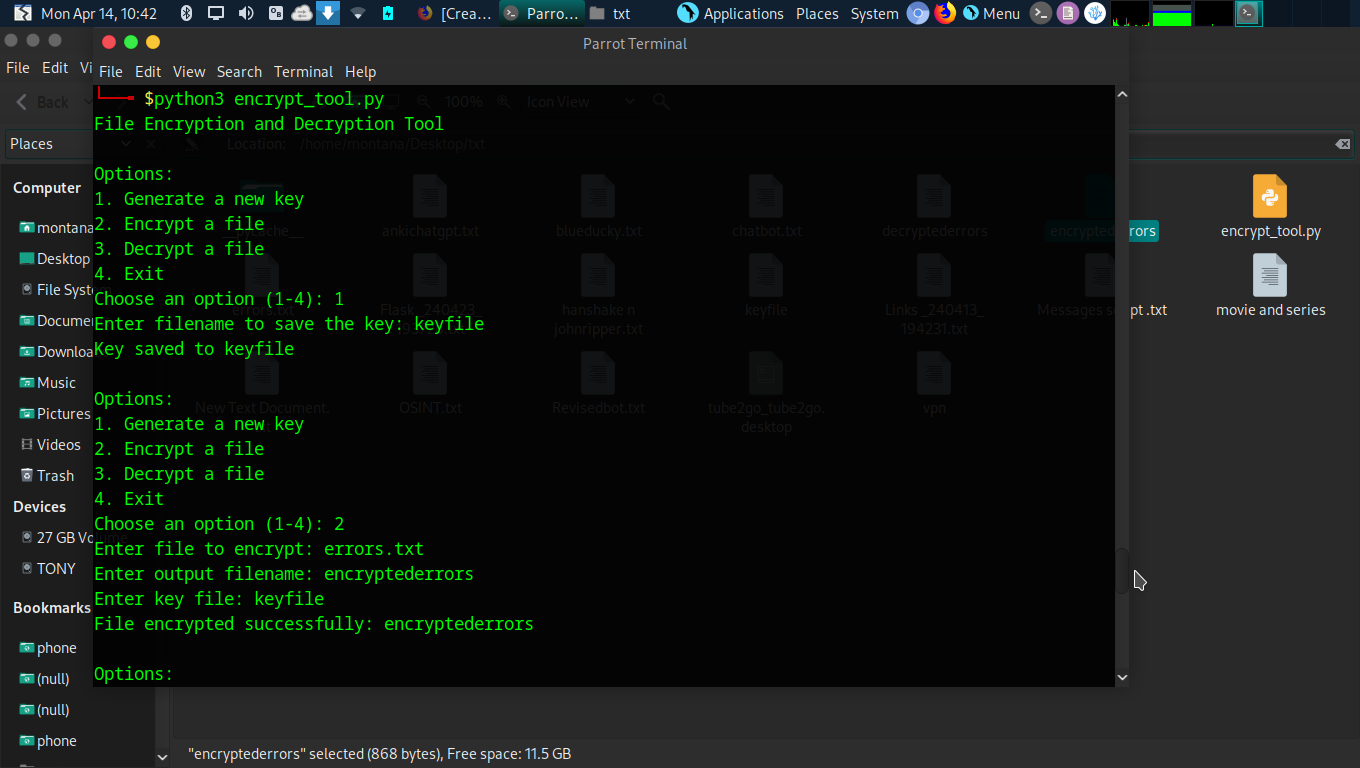Click the "Bookmarks" sidebar heading

click(52, 608)
